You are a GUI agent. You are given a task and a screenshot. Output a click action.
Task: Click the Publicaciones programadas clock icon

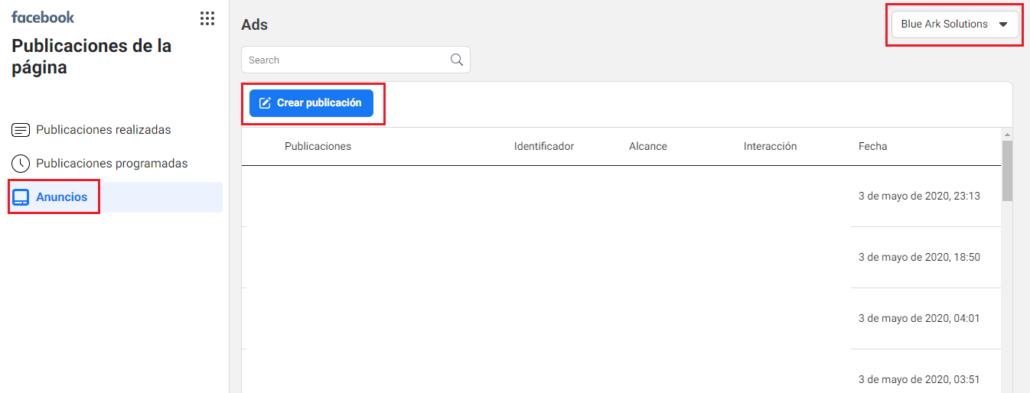21,164
